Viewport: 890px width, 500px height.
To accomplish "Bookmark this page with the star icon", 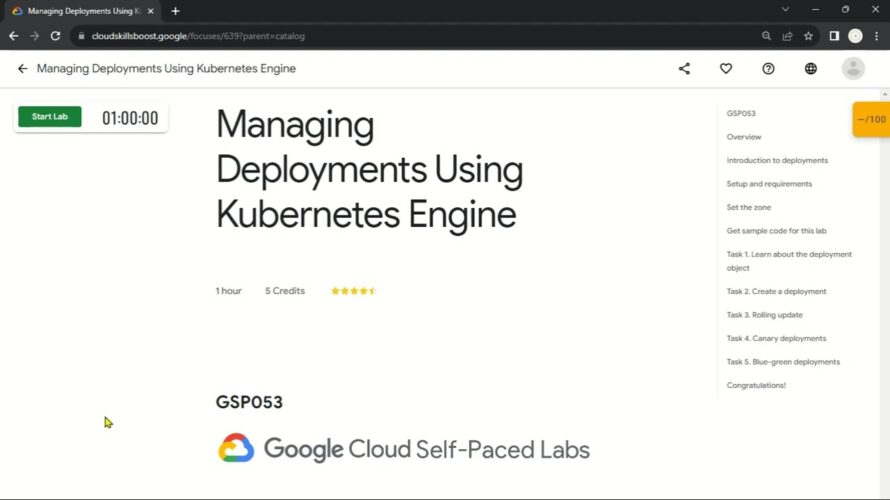I will [808, 36].
